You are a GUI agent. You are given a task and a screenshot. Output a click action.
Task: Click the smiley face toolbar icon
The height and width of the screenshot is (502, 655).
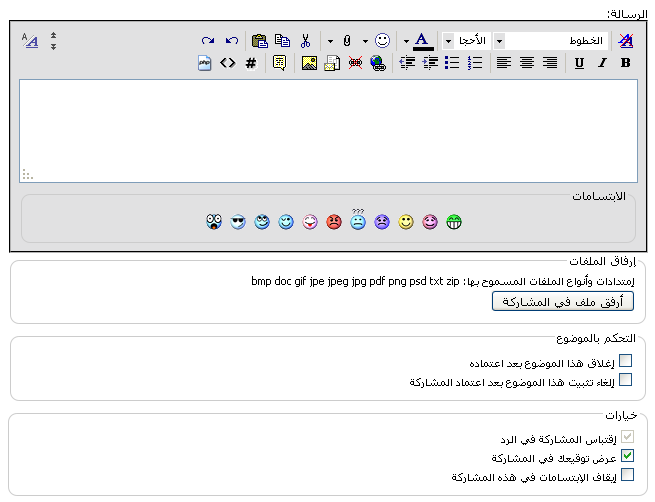coord(382,41)
